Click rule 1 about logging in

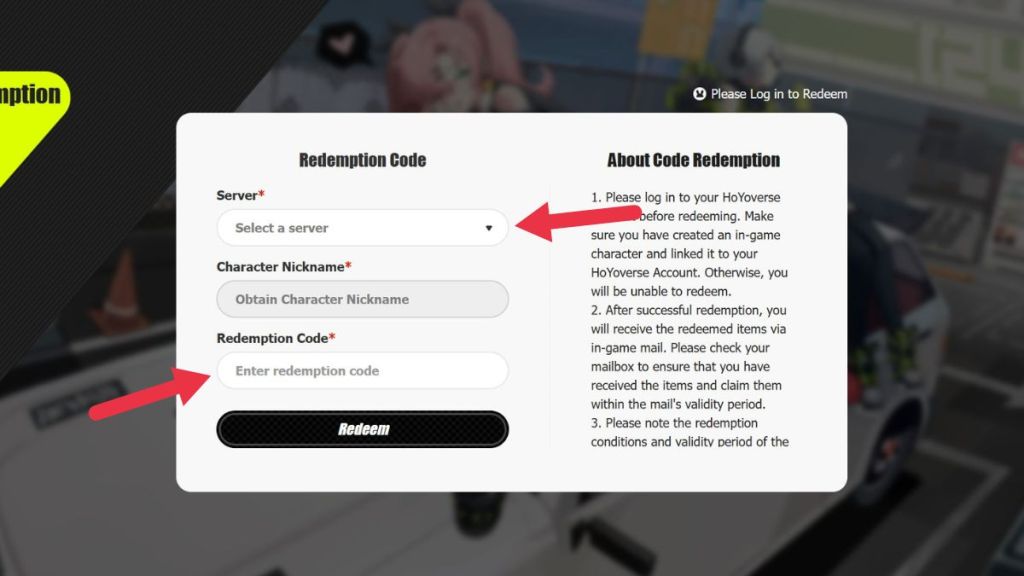[x=689, y=244]
